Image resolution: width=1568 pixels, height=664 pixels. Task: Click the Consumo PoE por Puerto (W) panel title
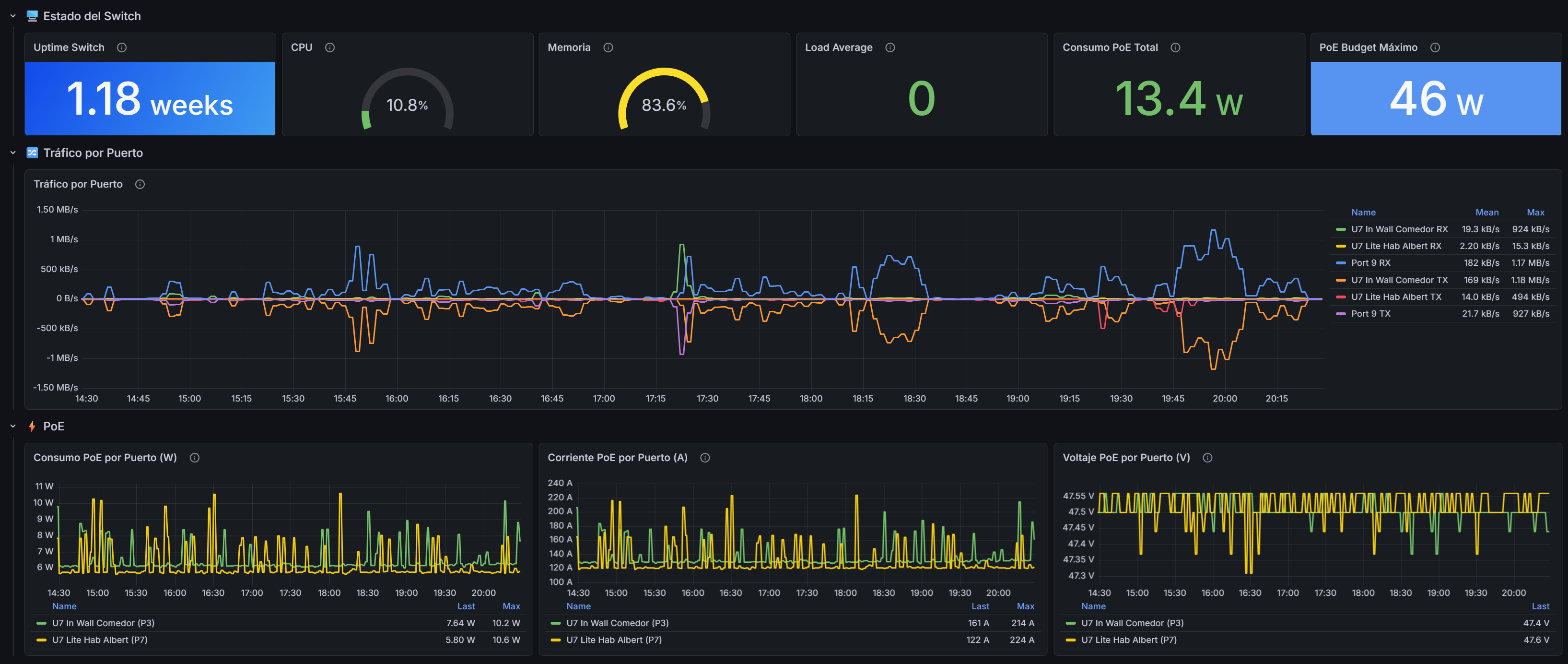click(105, 458)
